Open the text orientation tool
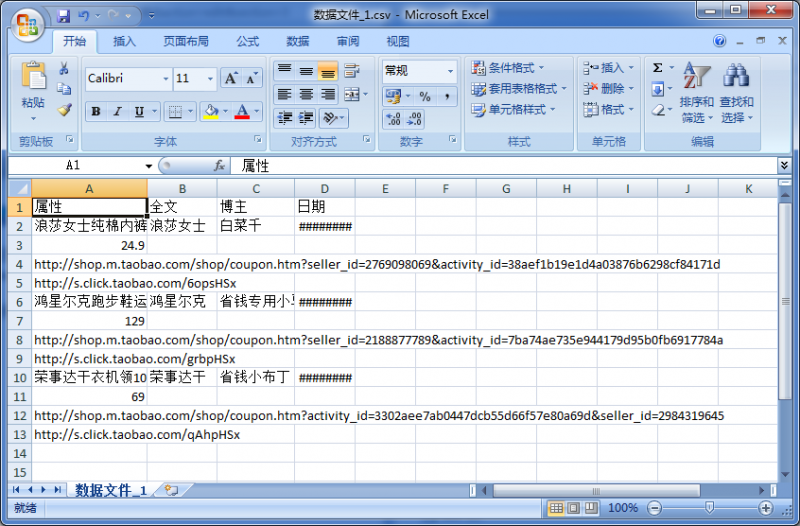The width and height of the screenshot is (800, 526). [x=330, y=118]
